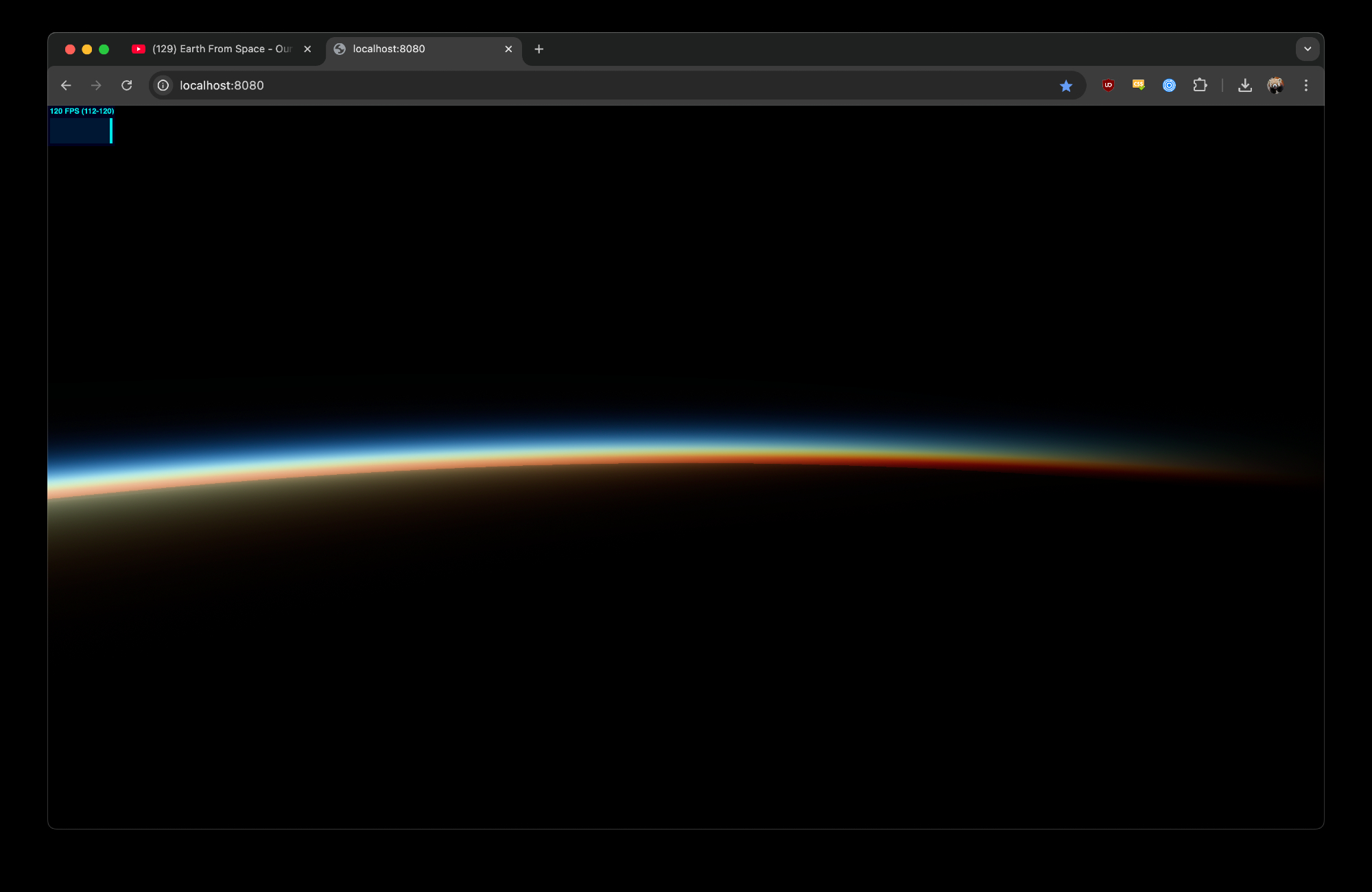The height and width of the screenshot is (892, 1372).
Task: Expand the tab search dropdown chevron
Action: tap(1308, 49)
